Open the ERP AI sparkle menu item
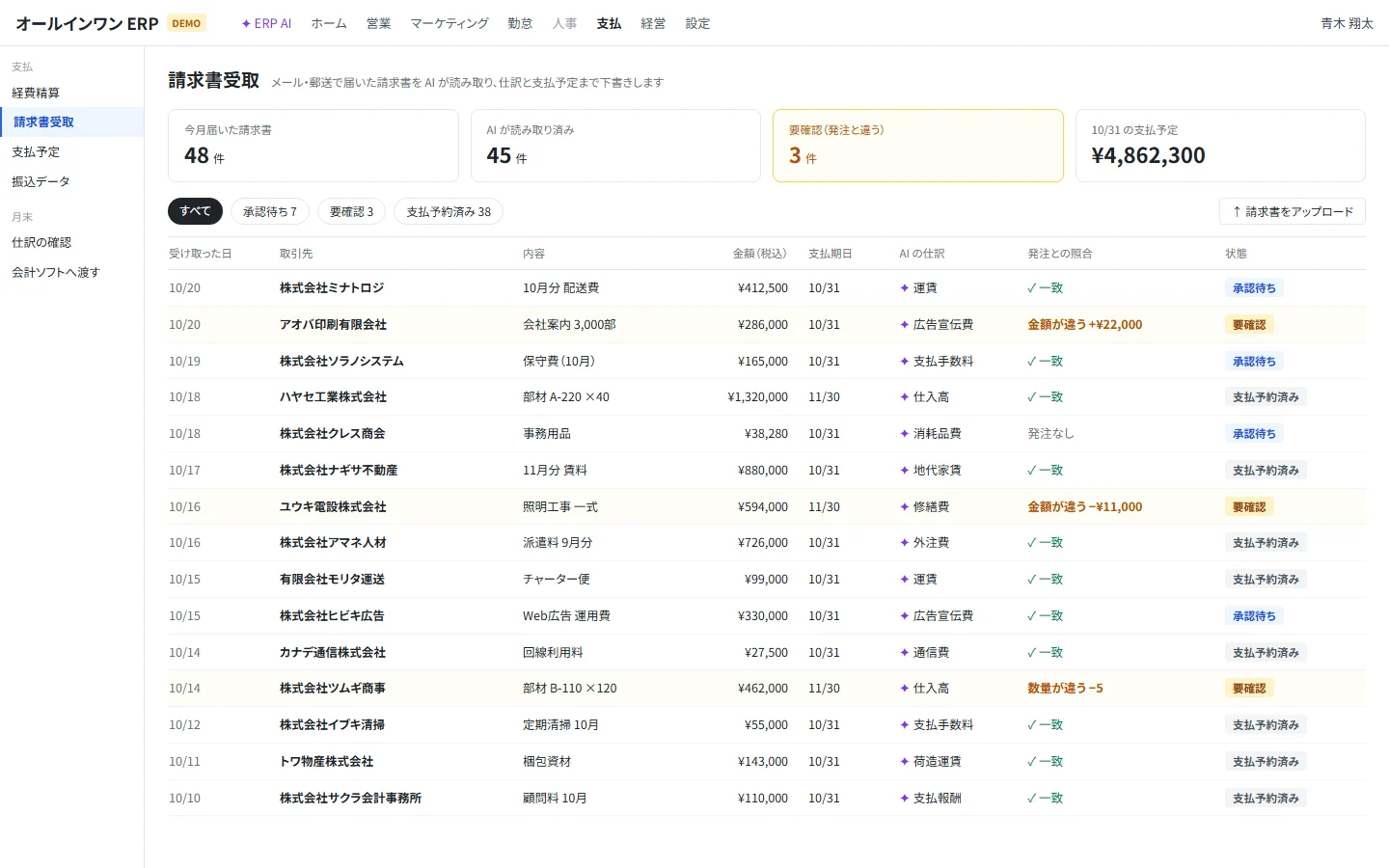The width and height of the screenshot is (1389, 868). (266, 23)
